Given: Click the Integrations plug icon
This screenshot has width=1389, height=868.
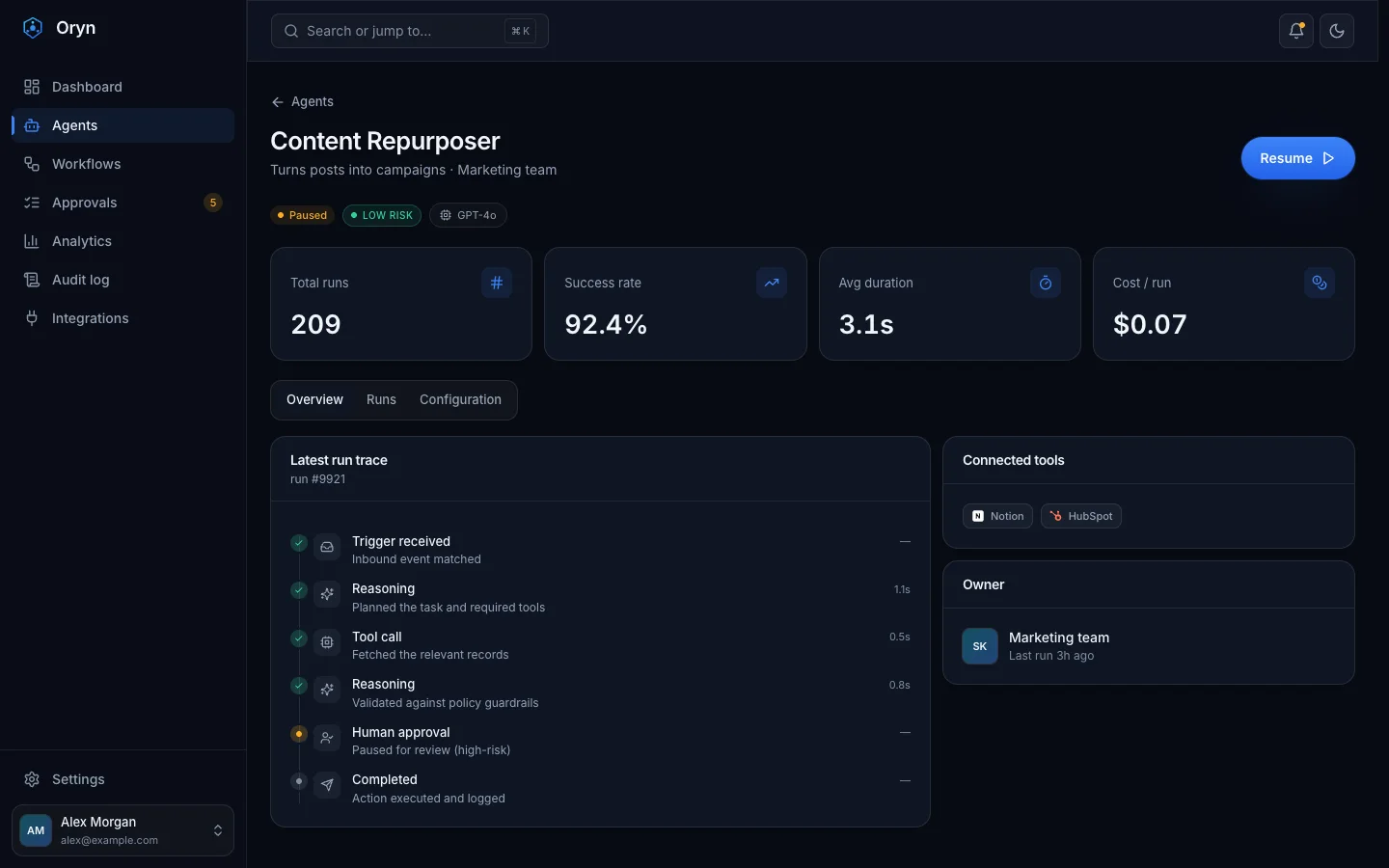Looking at the screenshot, I should (32, 318).
